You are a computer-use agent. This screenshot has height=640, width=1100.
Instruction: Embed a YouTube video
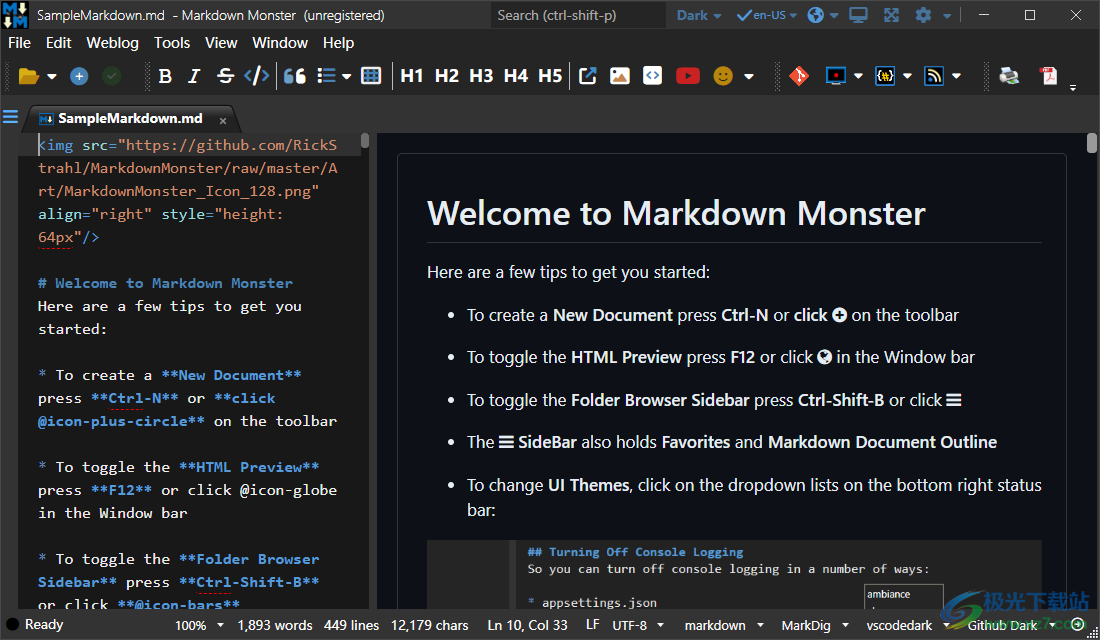688,76
